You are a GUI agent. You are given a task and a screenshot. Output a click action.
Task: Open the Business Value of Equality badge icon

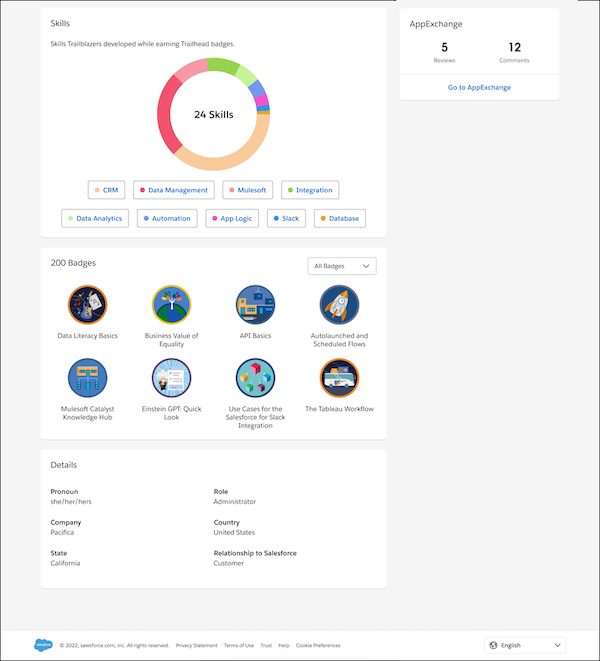pos(172,305)
